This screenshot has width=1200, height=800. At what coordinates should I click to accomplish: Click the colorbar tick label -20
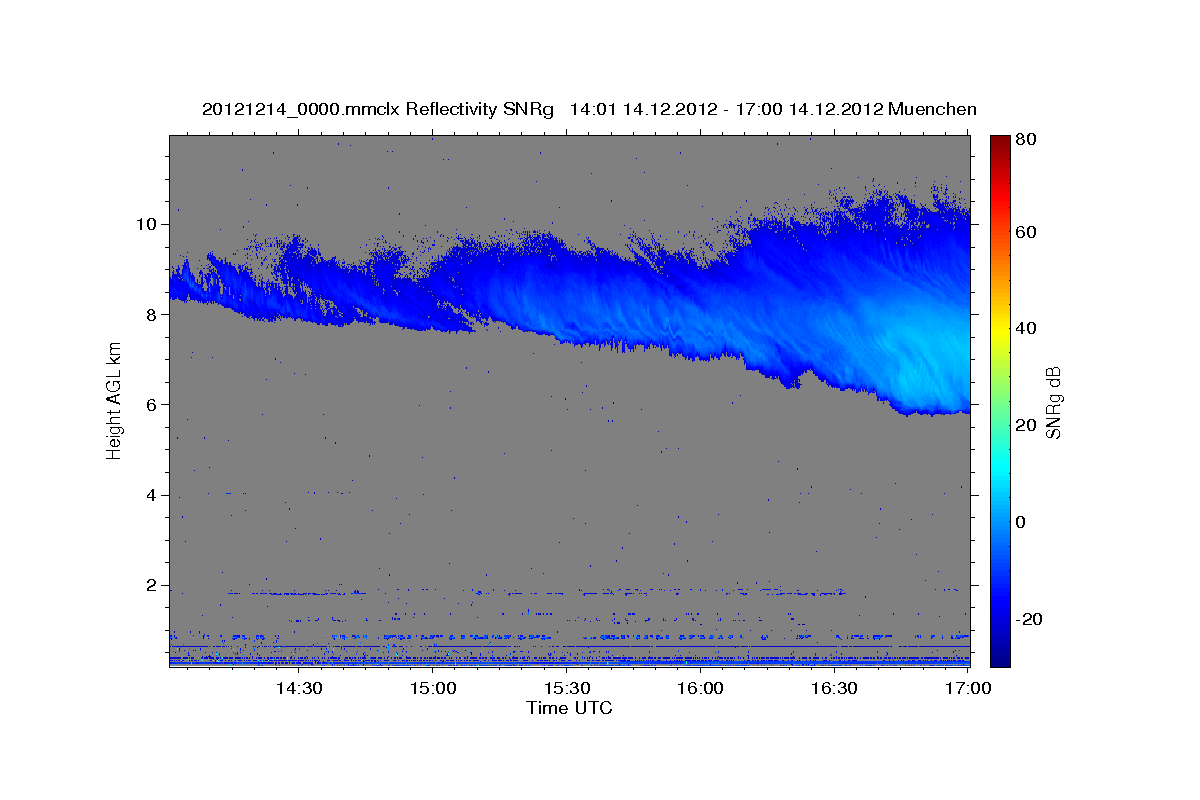1028,619
